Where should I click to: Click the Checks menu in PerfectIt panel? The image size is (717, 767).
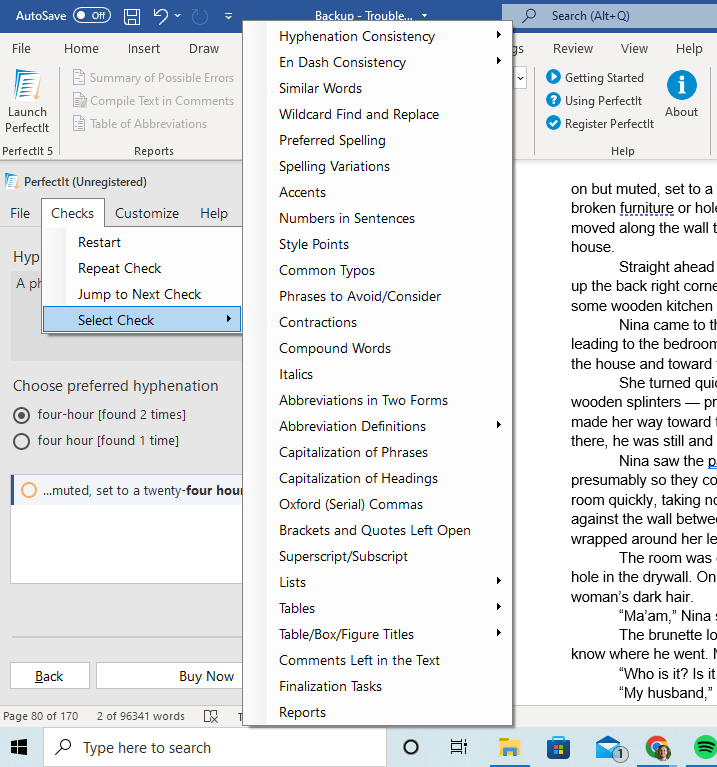tap(72, 213)
